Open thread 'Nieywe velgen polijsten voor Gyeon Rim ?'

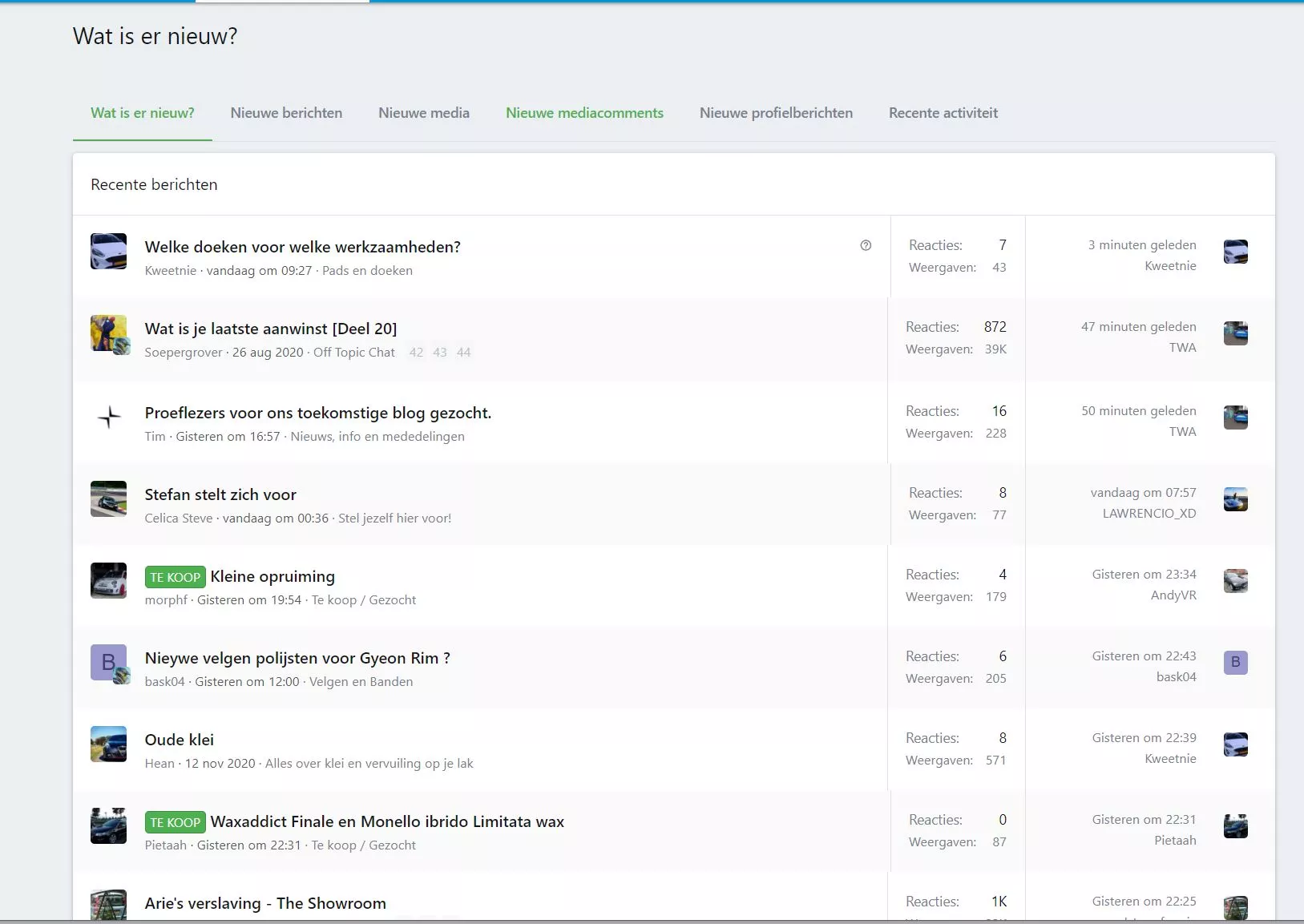(x=297, y=658)
